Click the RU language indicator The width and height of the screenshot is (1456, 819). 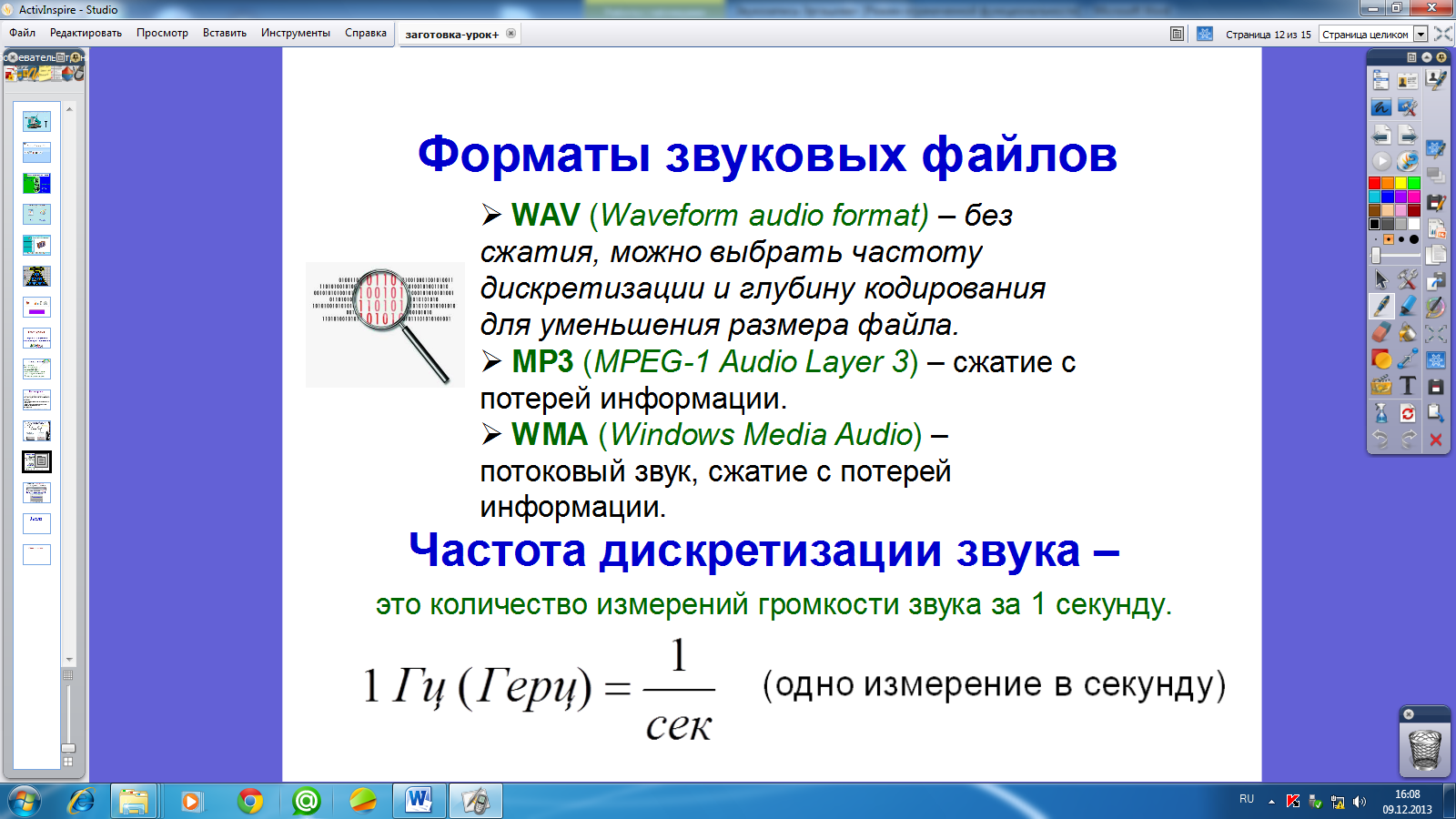(1247, 799)
